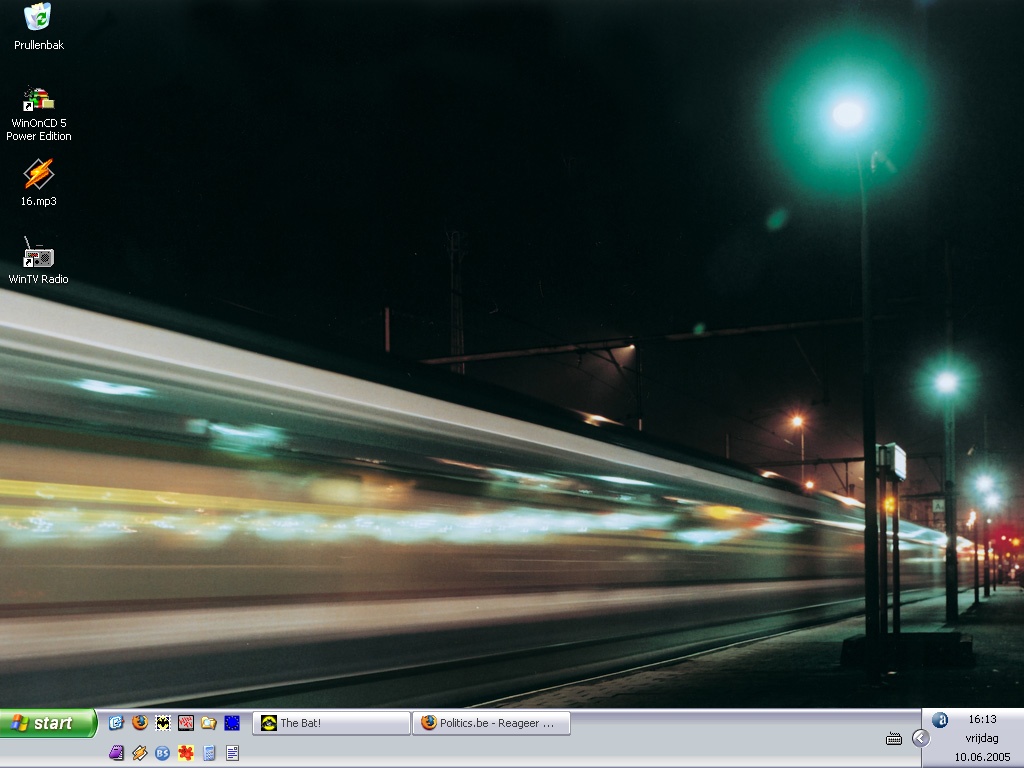Screen dimensions: 1024x768
Task: Open the red flower quick launch icon
Action: click(186, 753)
